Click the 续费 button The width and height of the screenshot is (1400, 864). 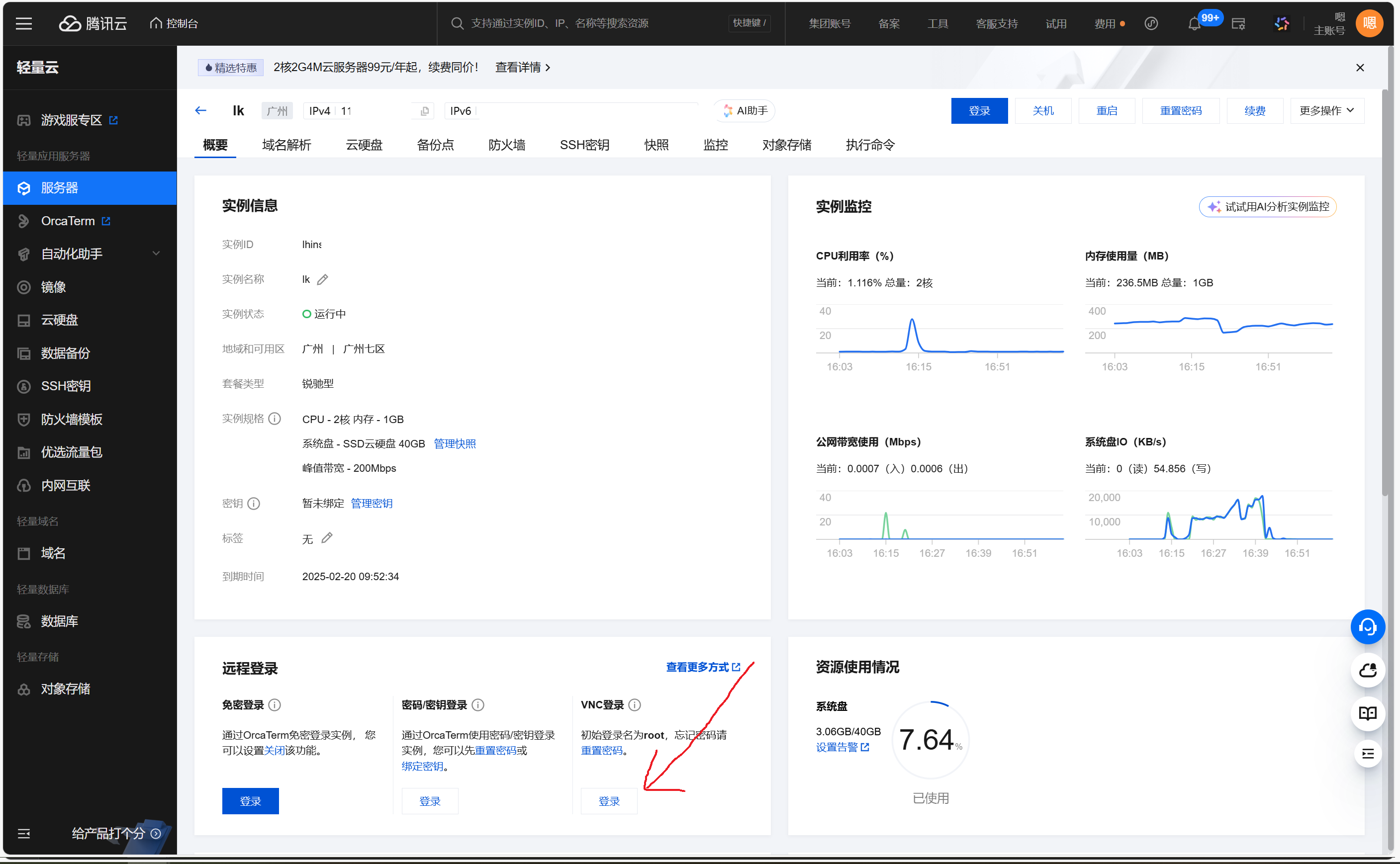click(1254, 111)
